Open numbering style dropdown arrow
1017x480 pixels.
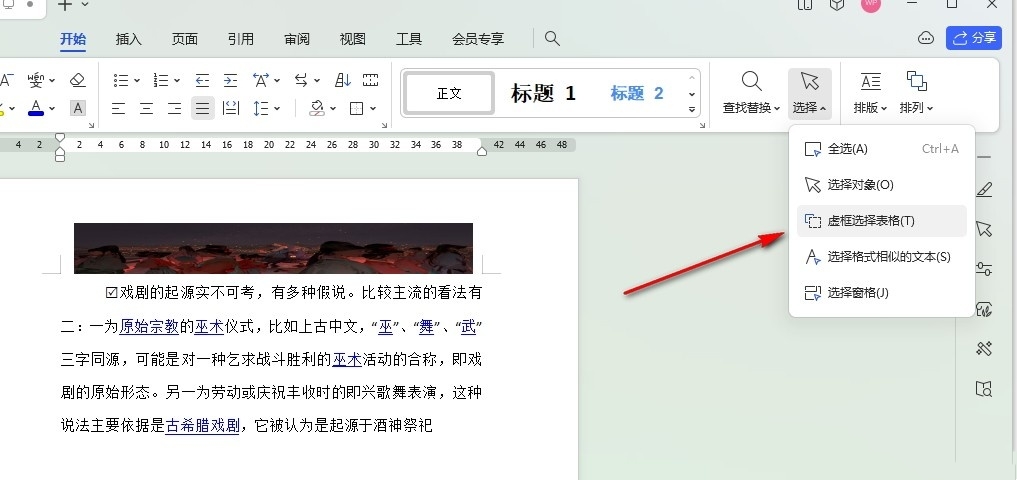point(177,81)
